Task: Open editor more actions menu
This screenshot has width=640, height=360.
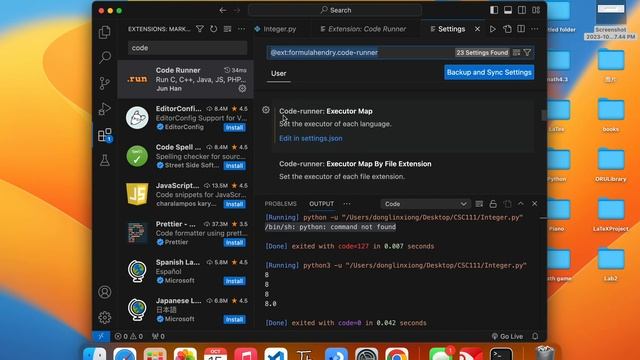Action: click(x=535, y=29)
